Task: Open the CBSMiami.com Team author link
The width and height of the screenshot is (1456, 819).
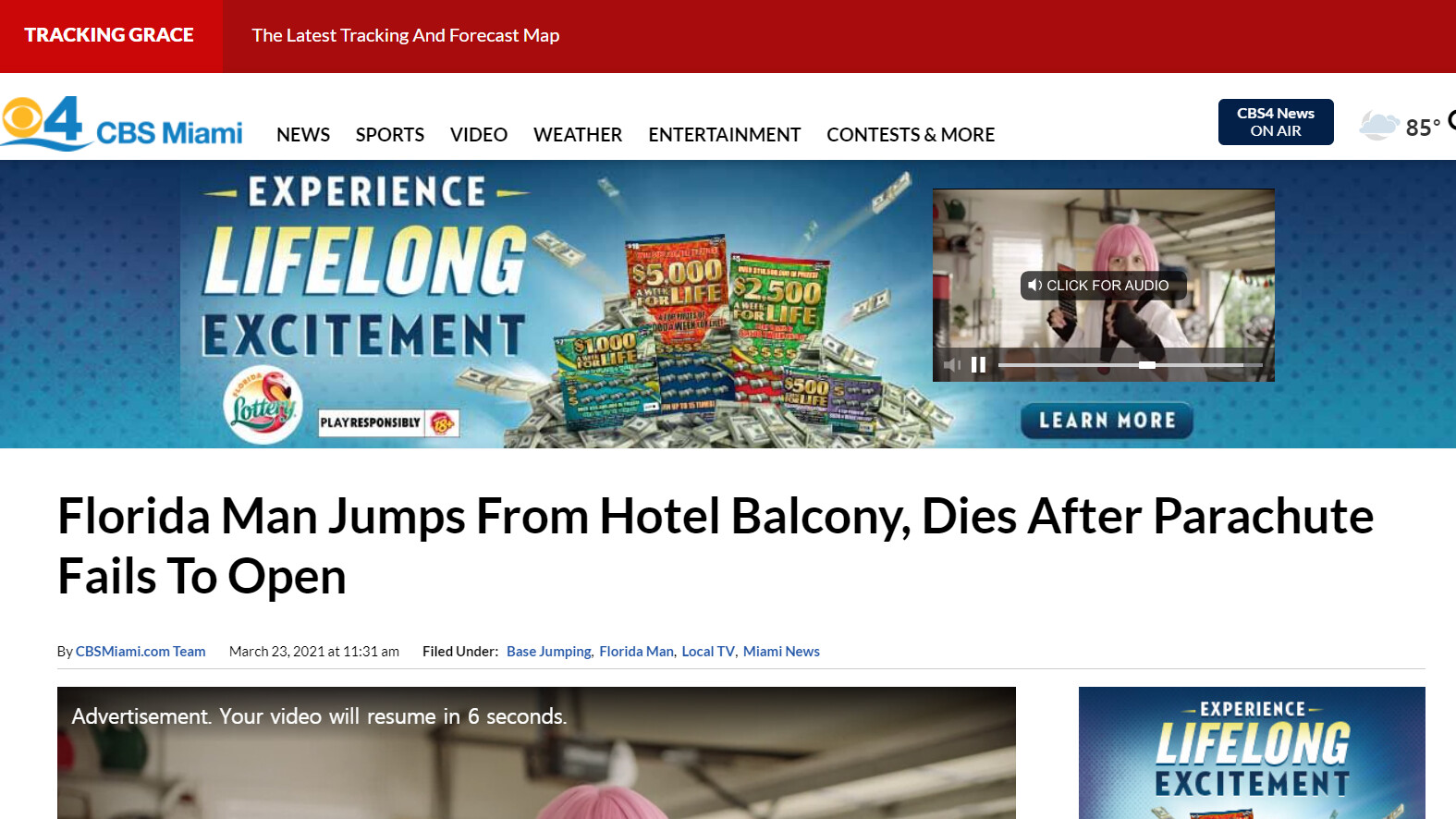Action: (x=141, y=652)
